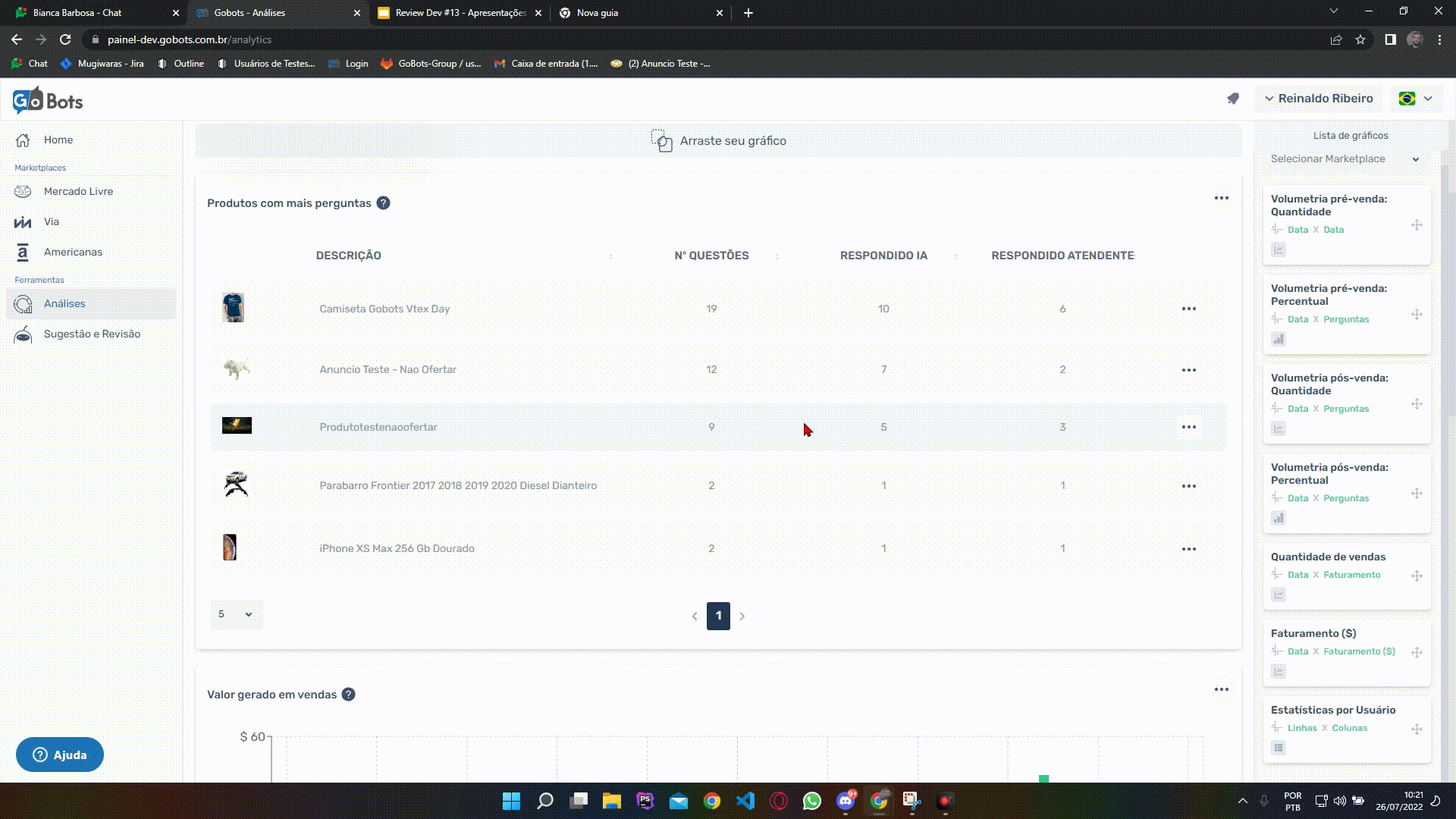This screenshot has width=1456, height=819.
Task: Go to next page in pagination
Action: click(742, 617)
